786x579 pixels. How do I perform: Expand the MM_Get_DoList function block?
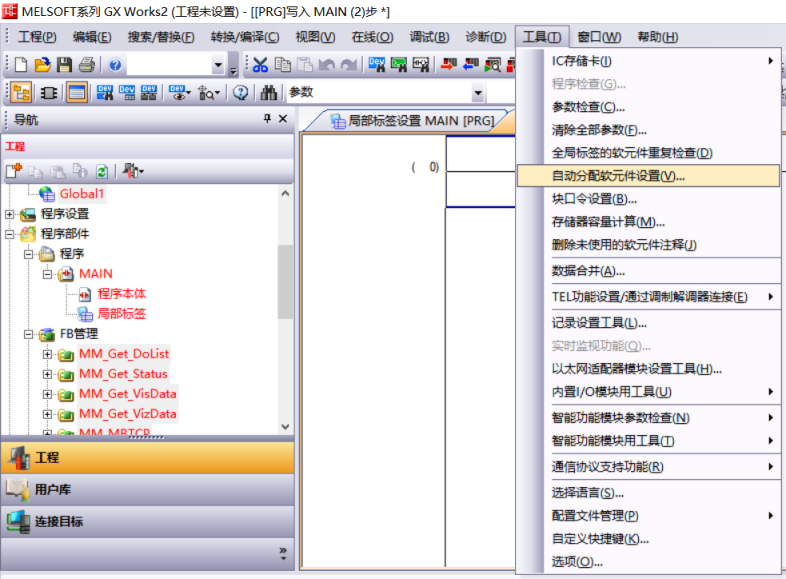coord(47,354)
